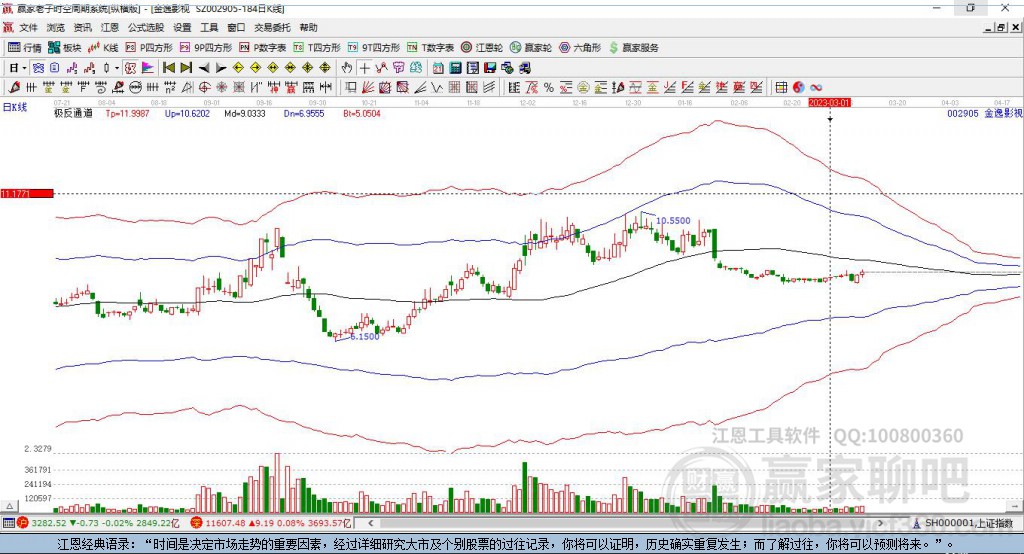Jump to last bar icon

[186, 68]
